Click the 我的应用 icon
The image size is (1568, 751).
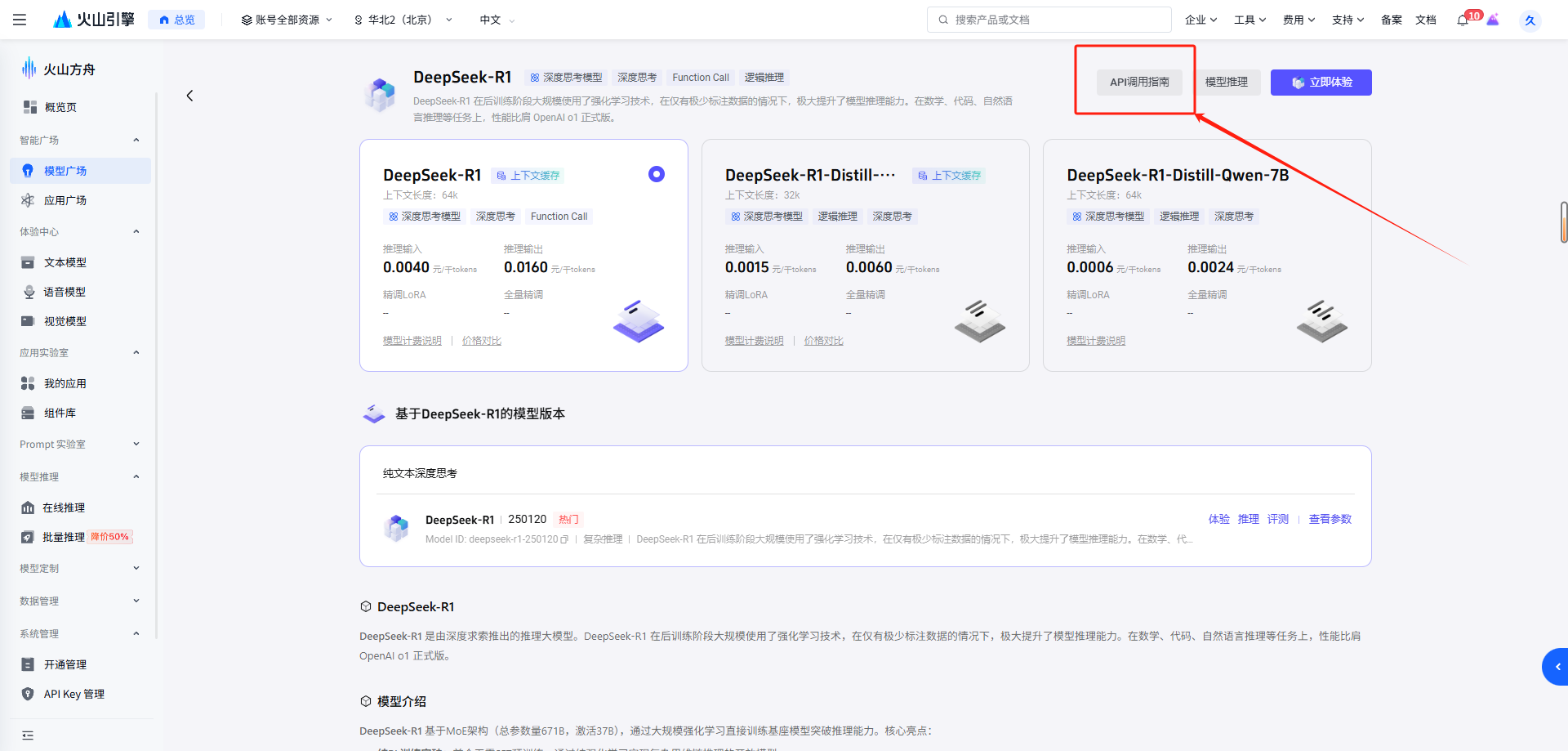(x=28, y=383)
